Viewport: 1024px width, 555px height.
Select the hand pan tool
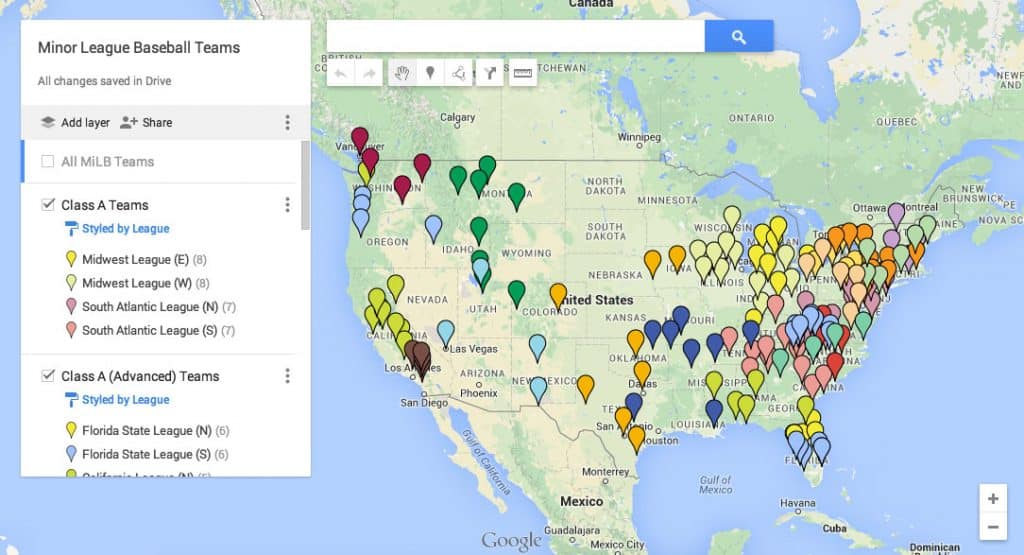point(402,73)
